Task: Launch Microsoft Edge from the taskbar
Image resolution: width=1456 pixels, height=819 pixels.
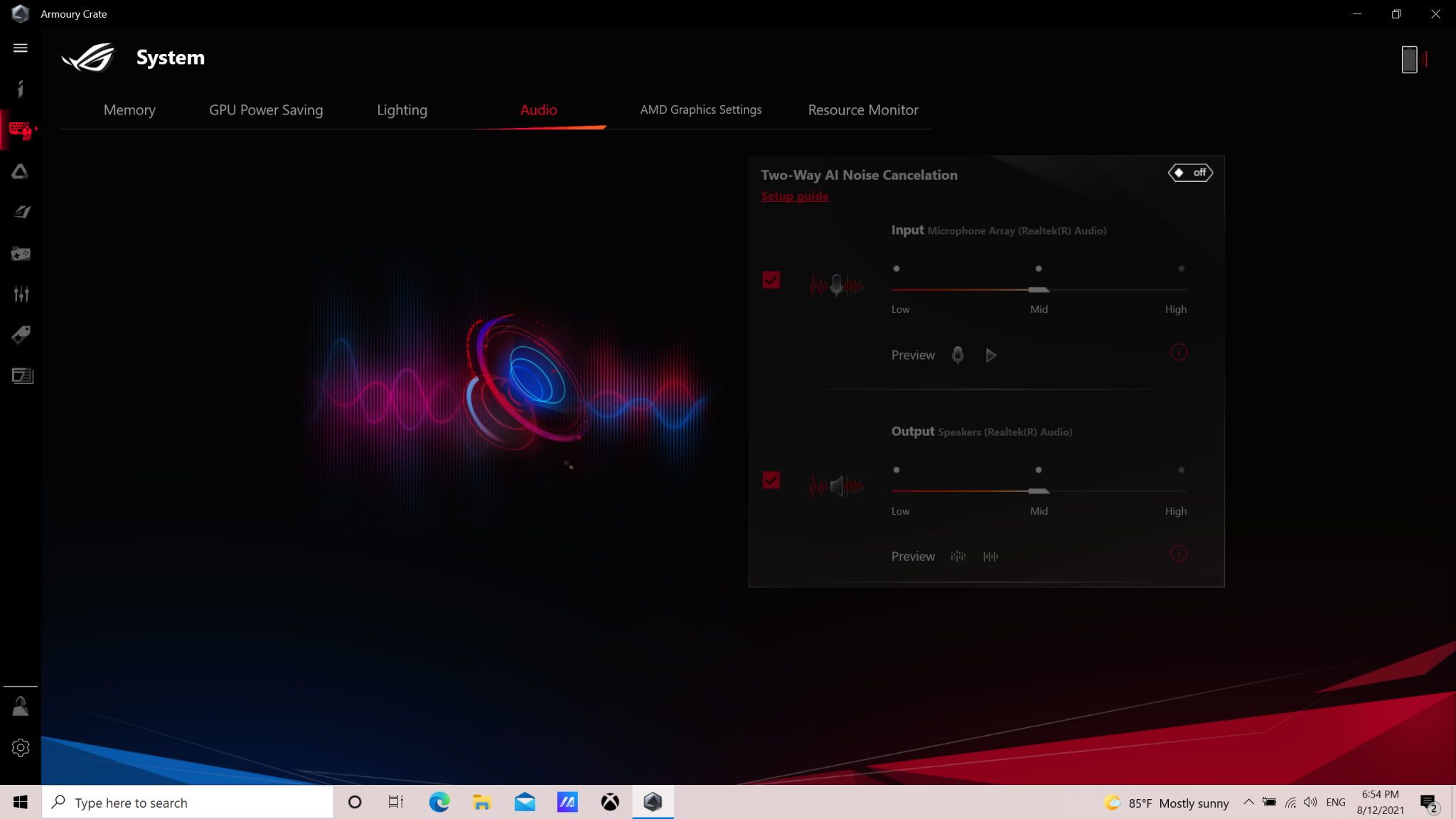Action: click(x=439, y=802)
